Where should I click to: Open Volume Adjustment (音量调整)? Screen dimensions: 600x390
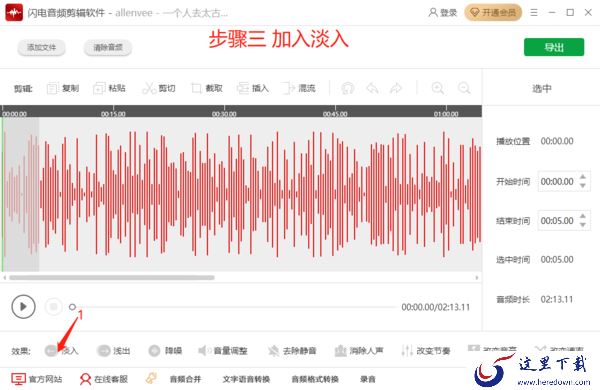pos(223,351)
